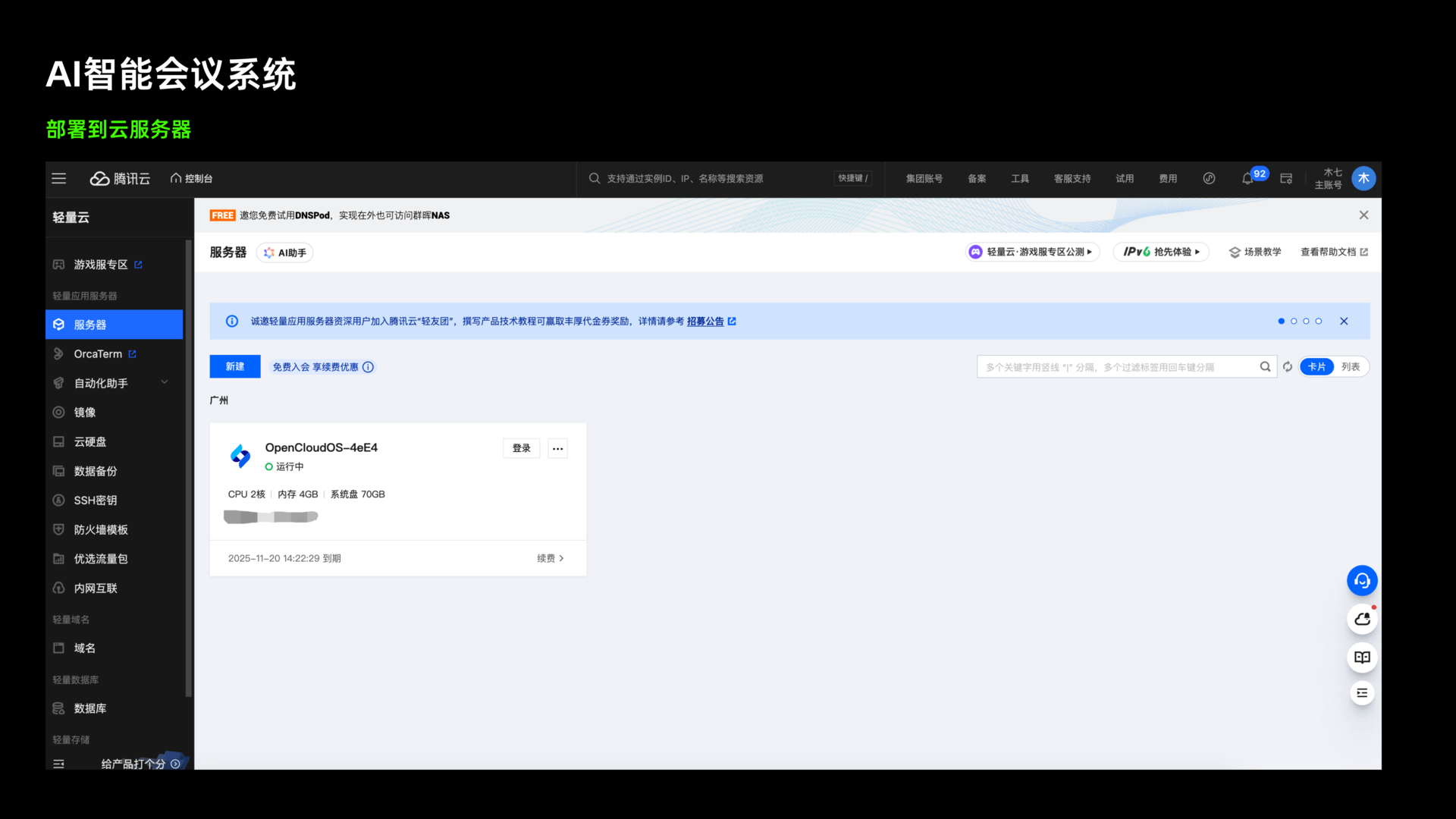
Task: Click 登录 button on the server card
Action: coord(521,449)
